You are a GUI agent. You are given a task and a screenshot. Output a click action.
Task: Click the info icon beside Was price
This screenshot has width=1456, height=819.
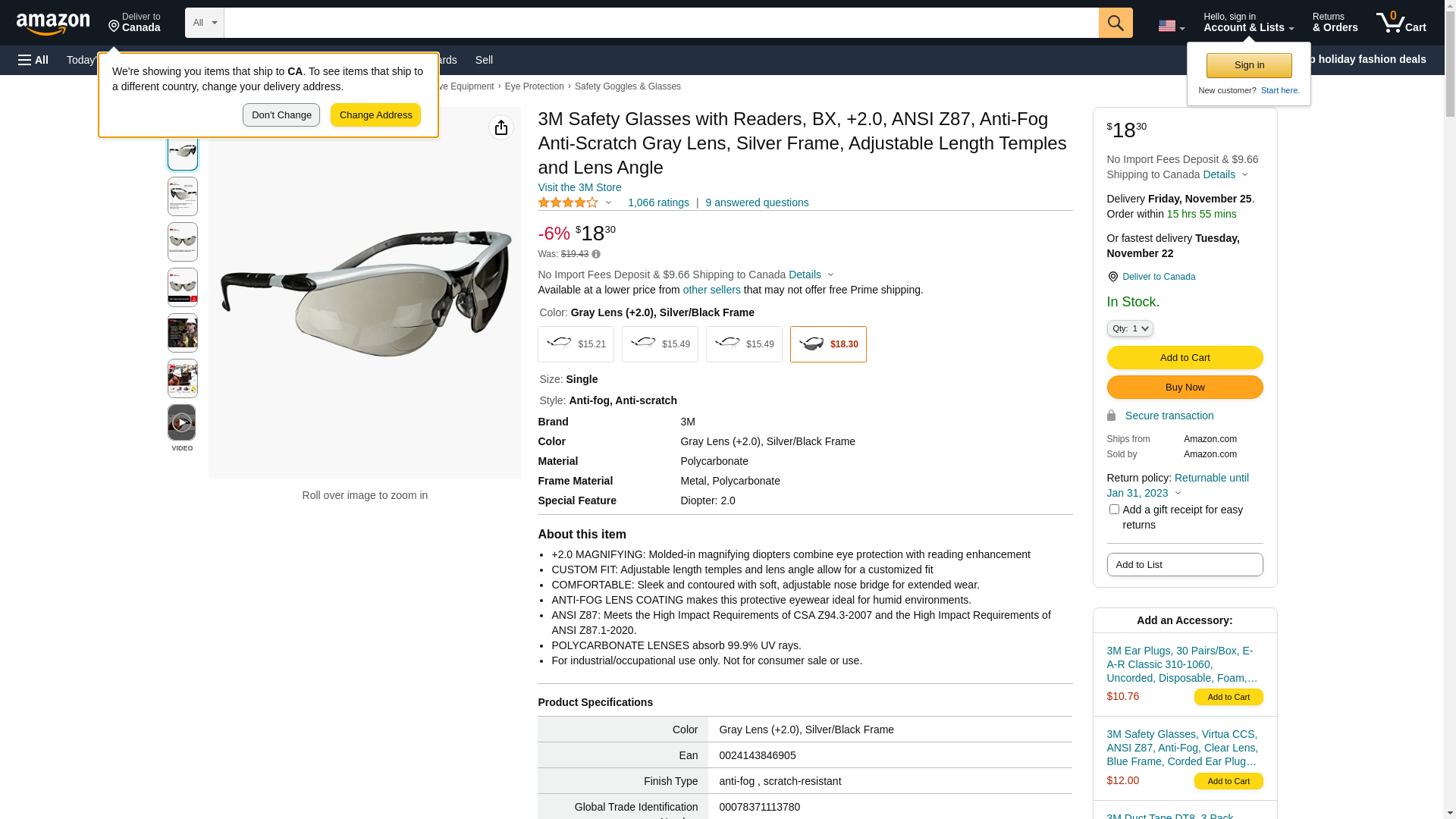tap(596, 254)
